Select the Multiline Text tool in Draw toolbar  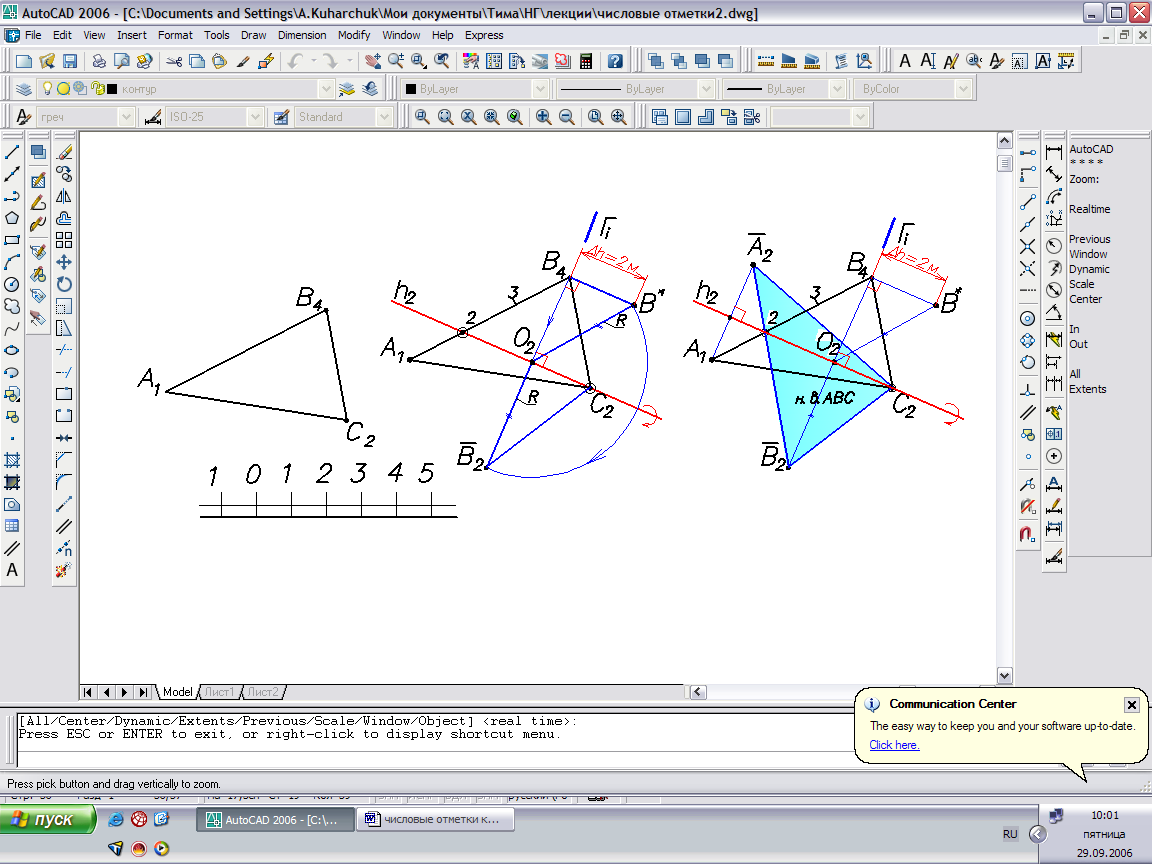[x=12, y=570]
